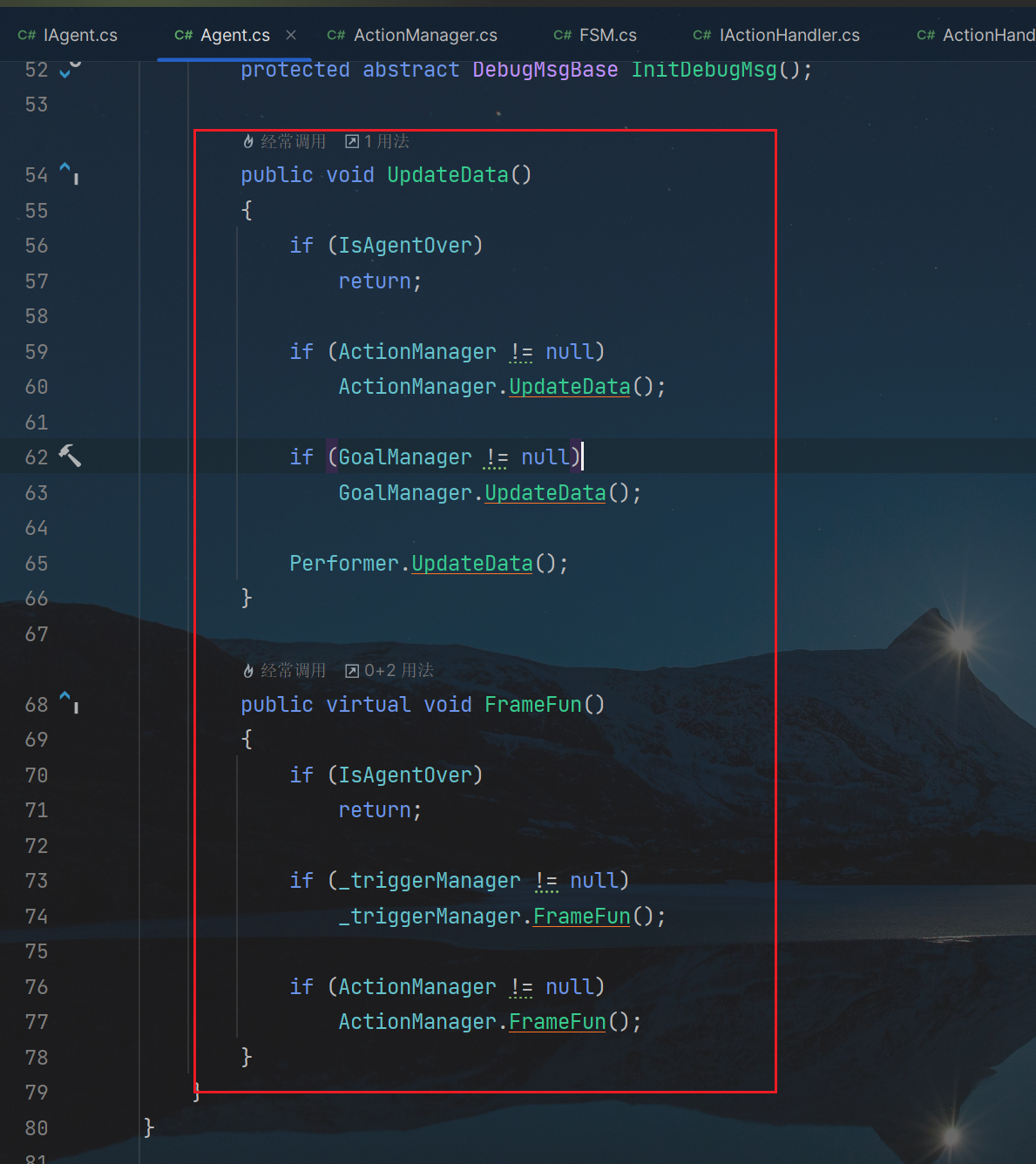
Task: Click the flame icon above UpdateData method
Action: 248,141
